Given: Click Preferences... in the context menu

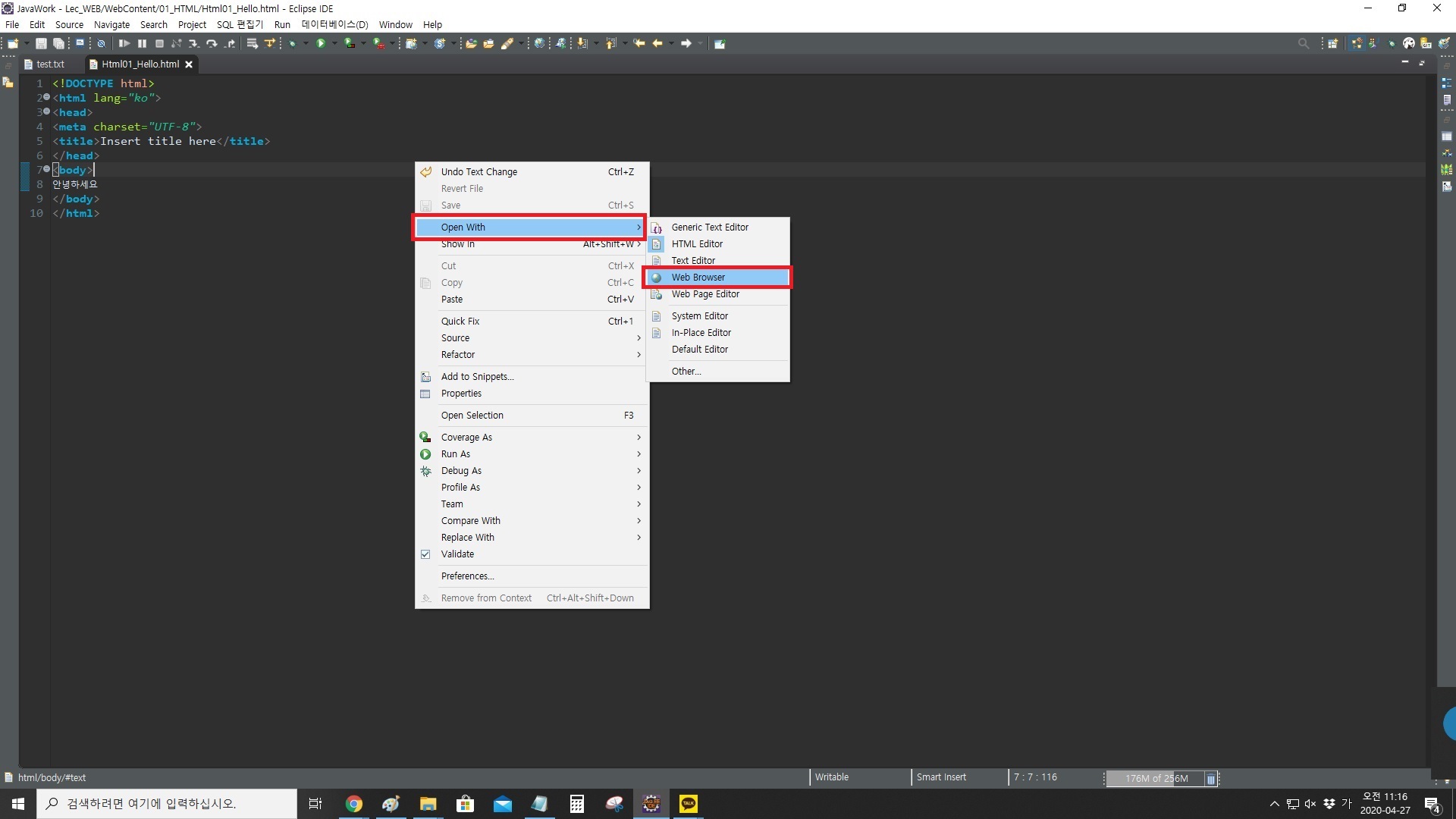Looking at the screenshot, I should point(467,576).
